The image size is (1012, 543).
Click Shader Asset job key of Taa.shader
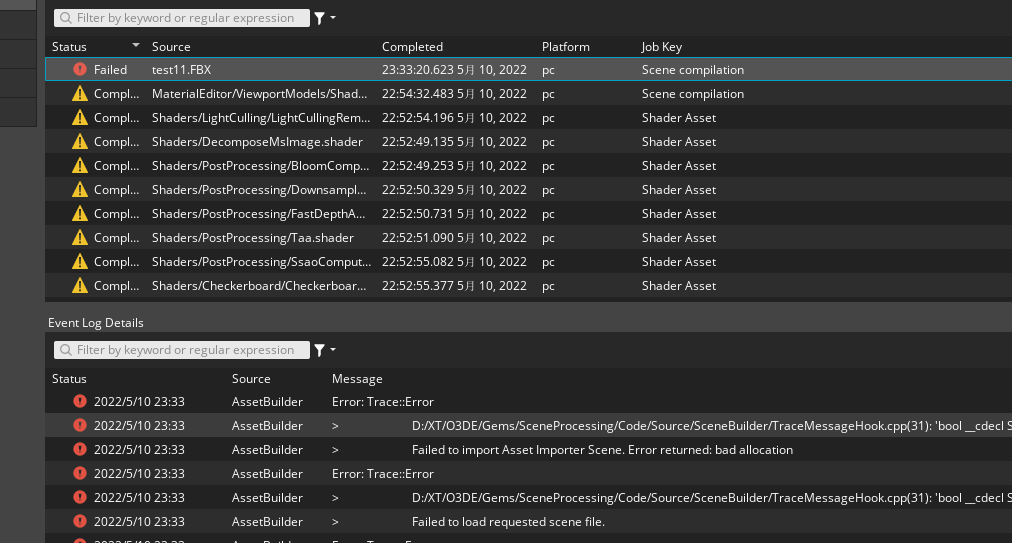click(x=678, y=238)
